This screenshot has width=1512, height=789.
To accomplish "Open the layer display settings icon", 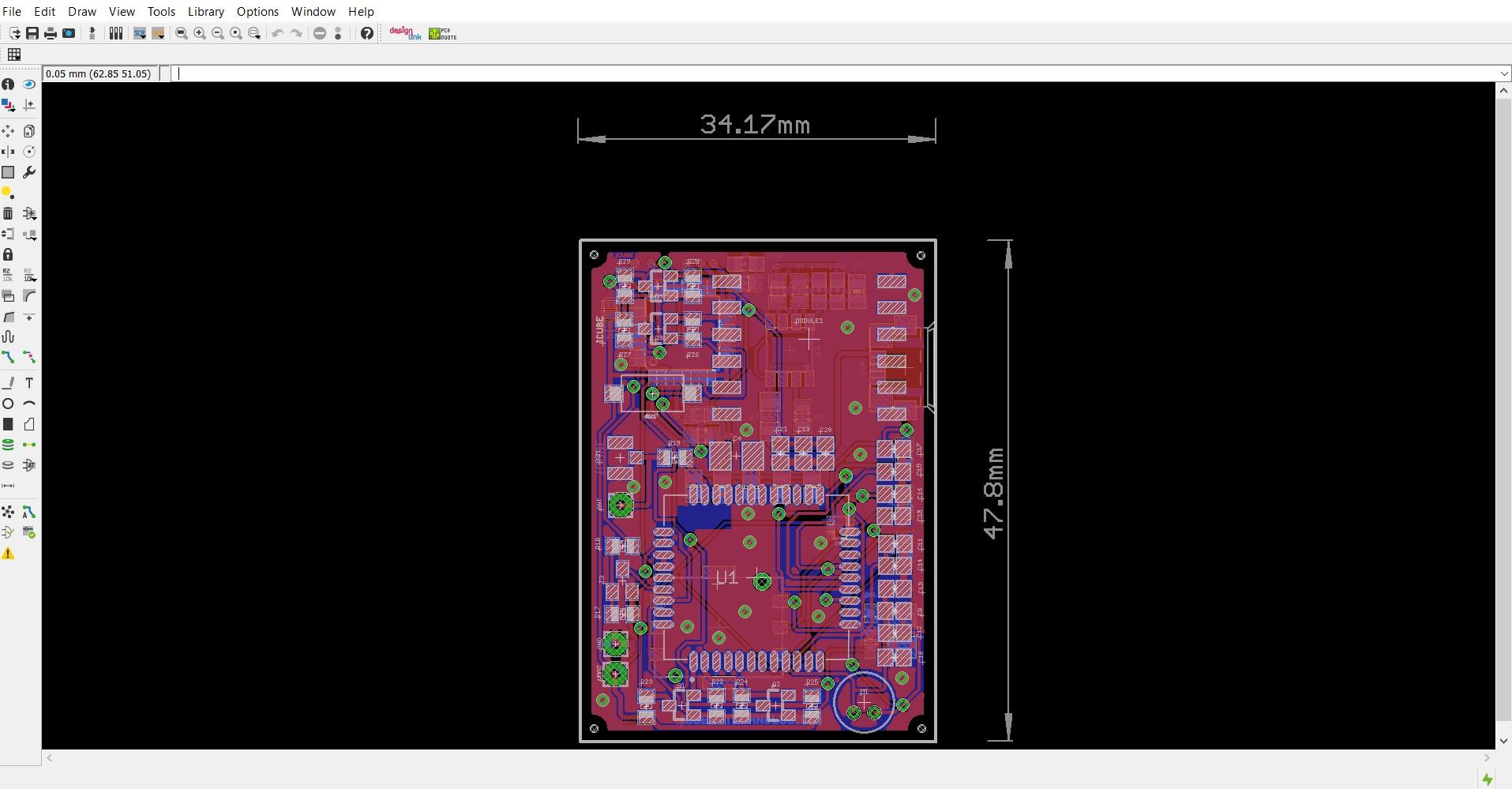I will click(x=8, y=105).
